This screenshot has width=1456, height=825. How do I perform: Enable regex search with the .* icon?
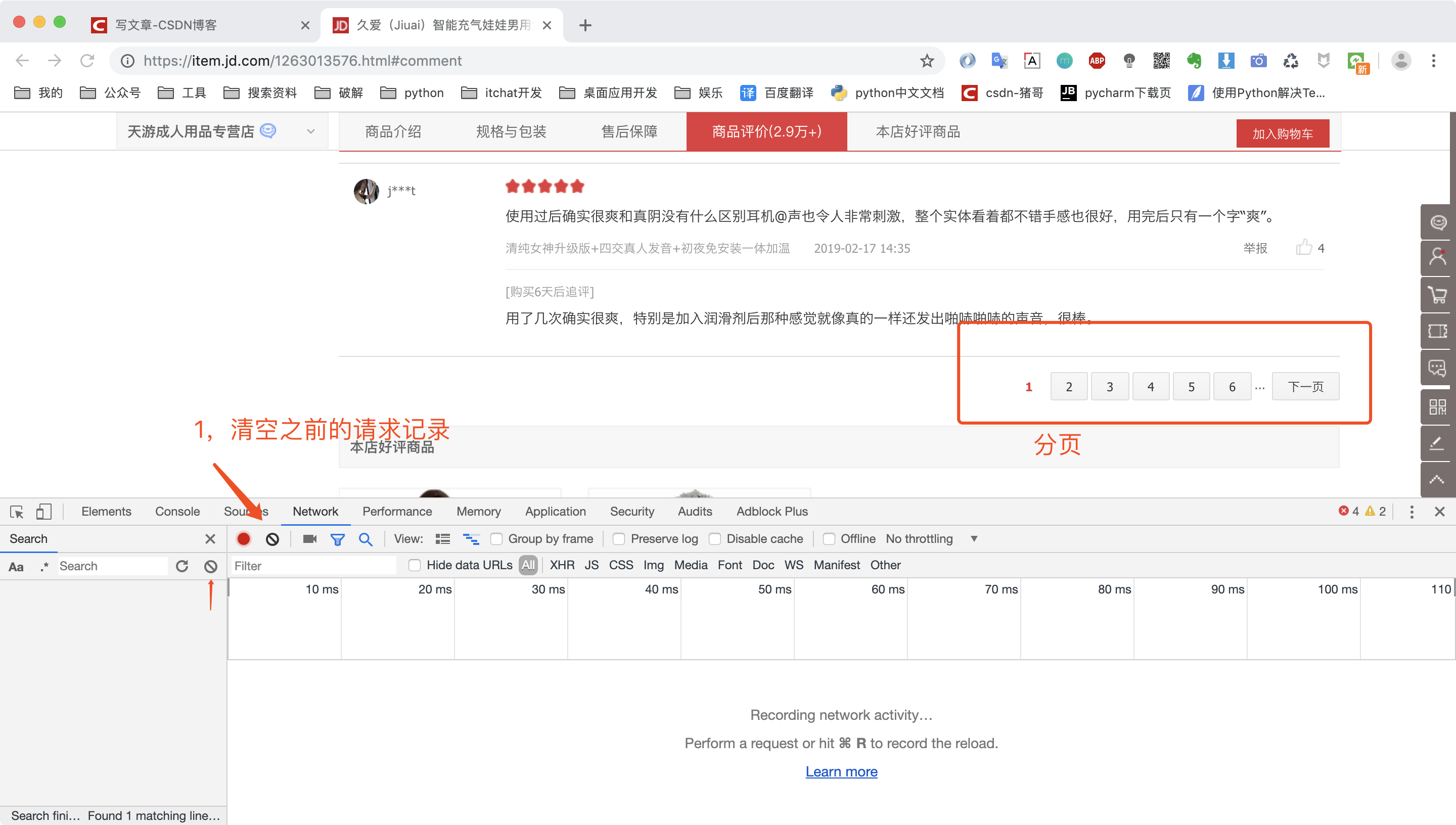pyautogui.click(x=44, y=566)
